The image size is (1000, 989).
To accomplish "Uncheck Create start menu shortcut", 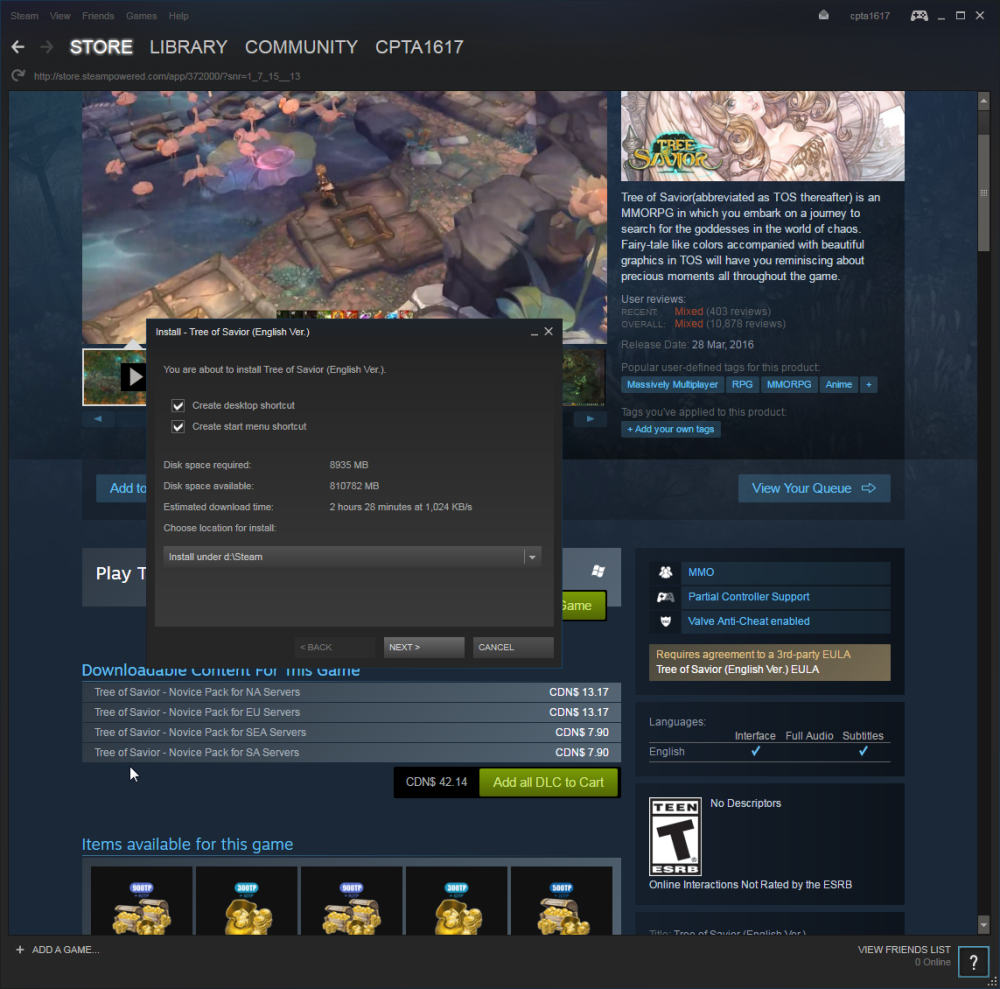I will pyautogui.click(x=178, y=427).
